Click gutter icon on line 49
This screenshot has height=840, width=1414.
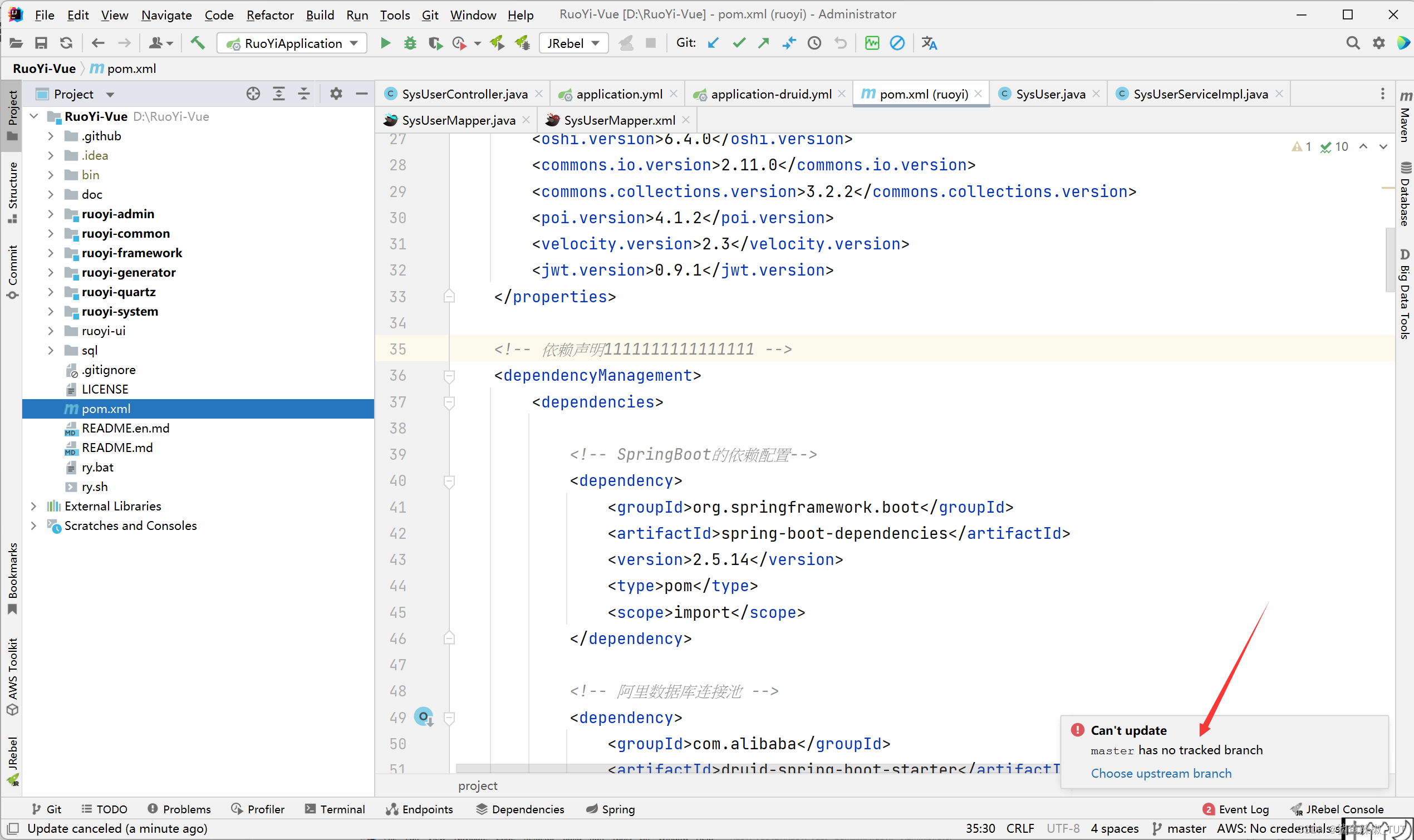pyautogui.click(x=424, y=717)
